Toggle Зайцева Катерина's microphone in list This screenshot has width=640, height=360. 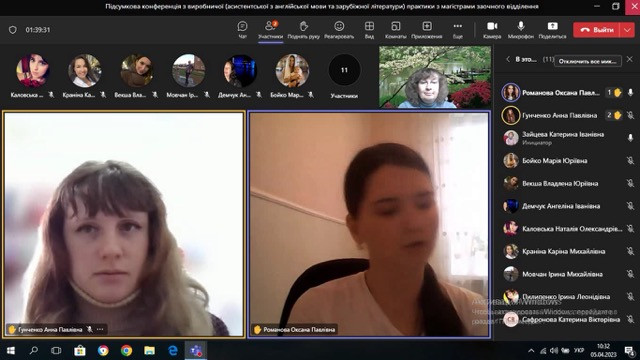[631, 138]
